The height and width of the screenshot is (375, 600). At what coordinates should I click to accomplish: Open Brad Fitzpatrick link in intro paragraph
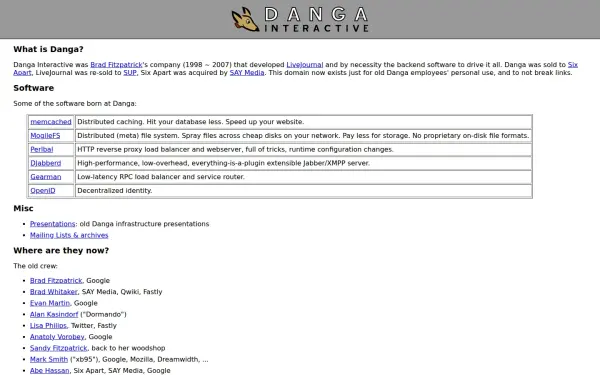point(116,65)
